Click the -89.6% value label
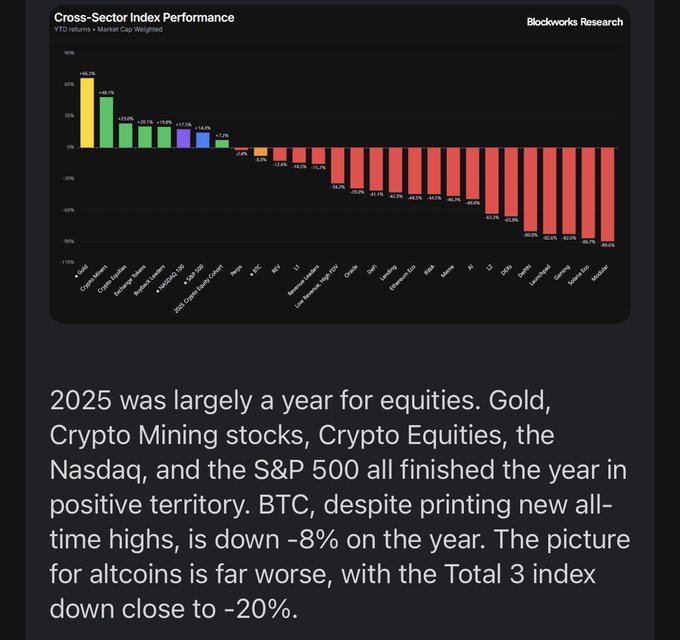 point(607,244)
